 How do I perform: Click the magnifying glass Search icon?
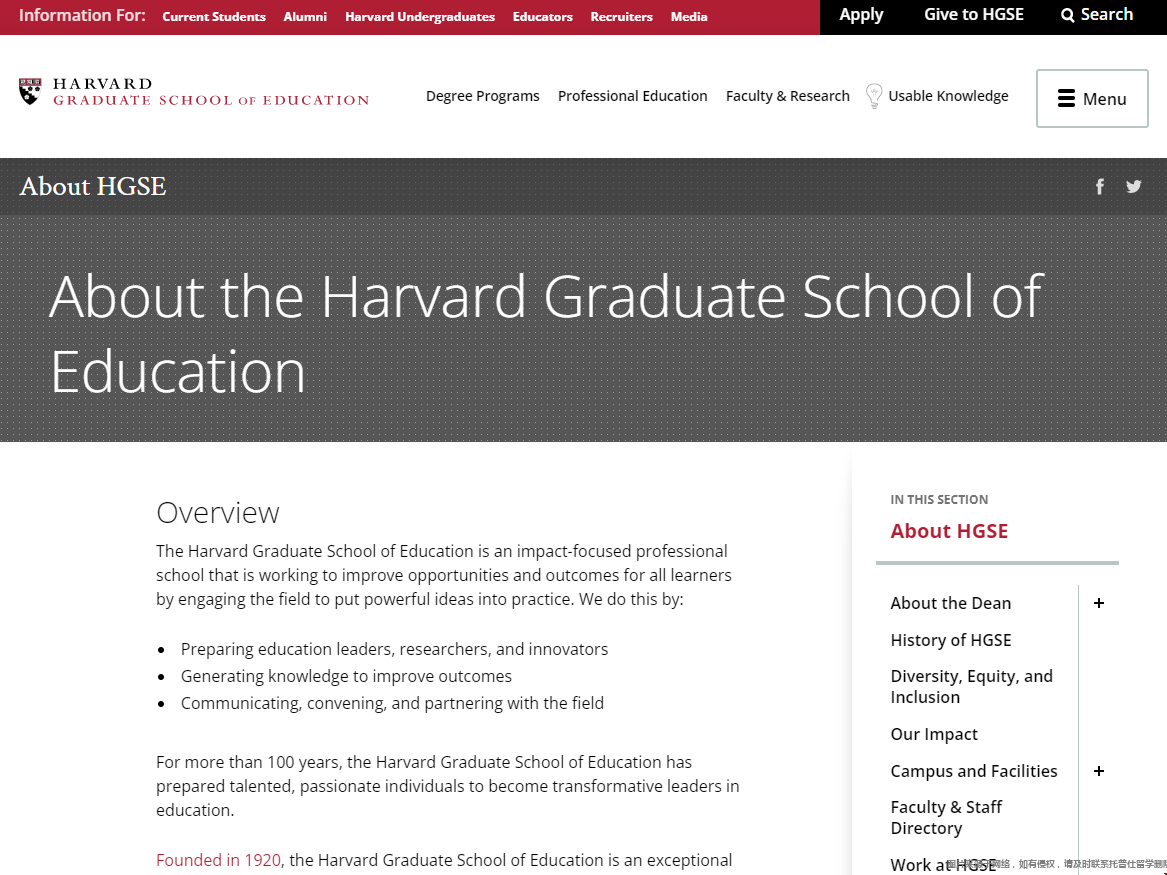[1068, 15]
